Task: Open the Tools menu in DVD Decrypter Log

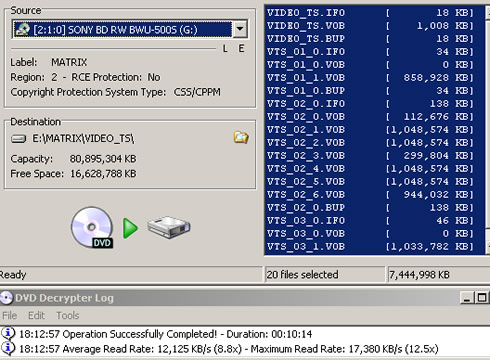Action: 67,315
